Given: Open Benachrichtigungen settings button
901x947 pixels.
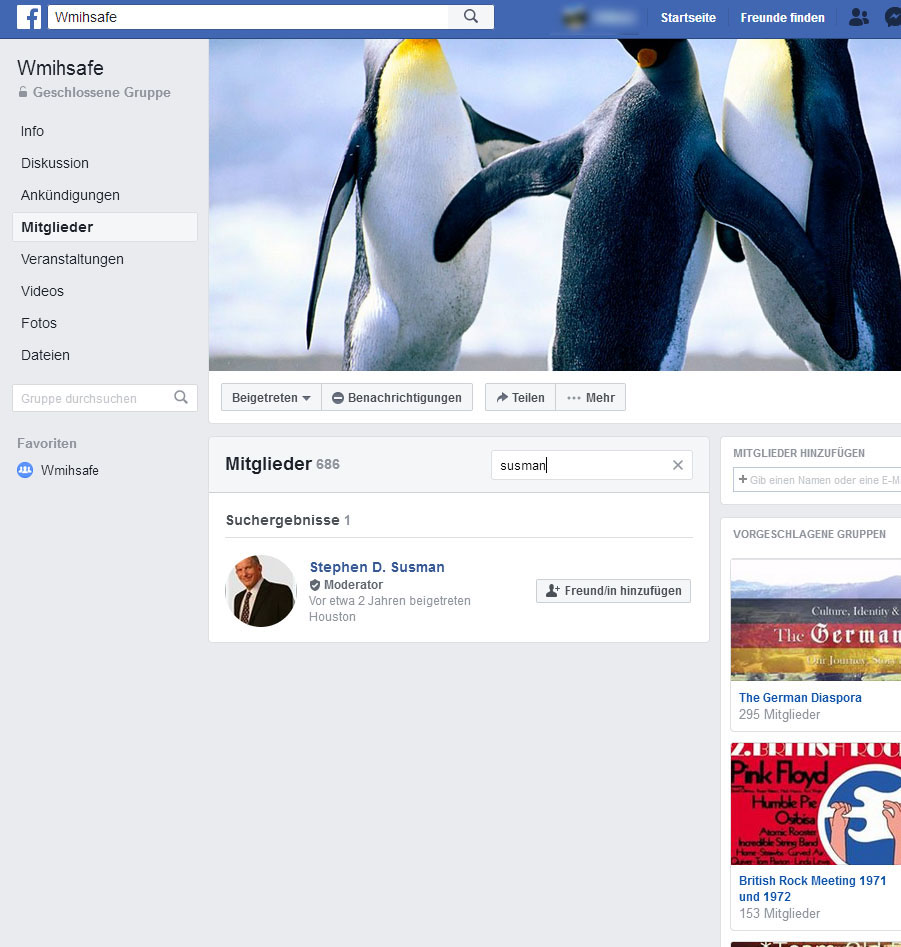Looking at the screenshot, I should click(x=397, y=397).
